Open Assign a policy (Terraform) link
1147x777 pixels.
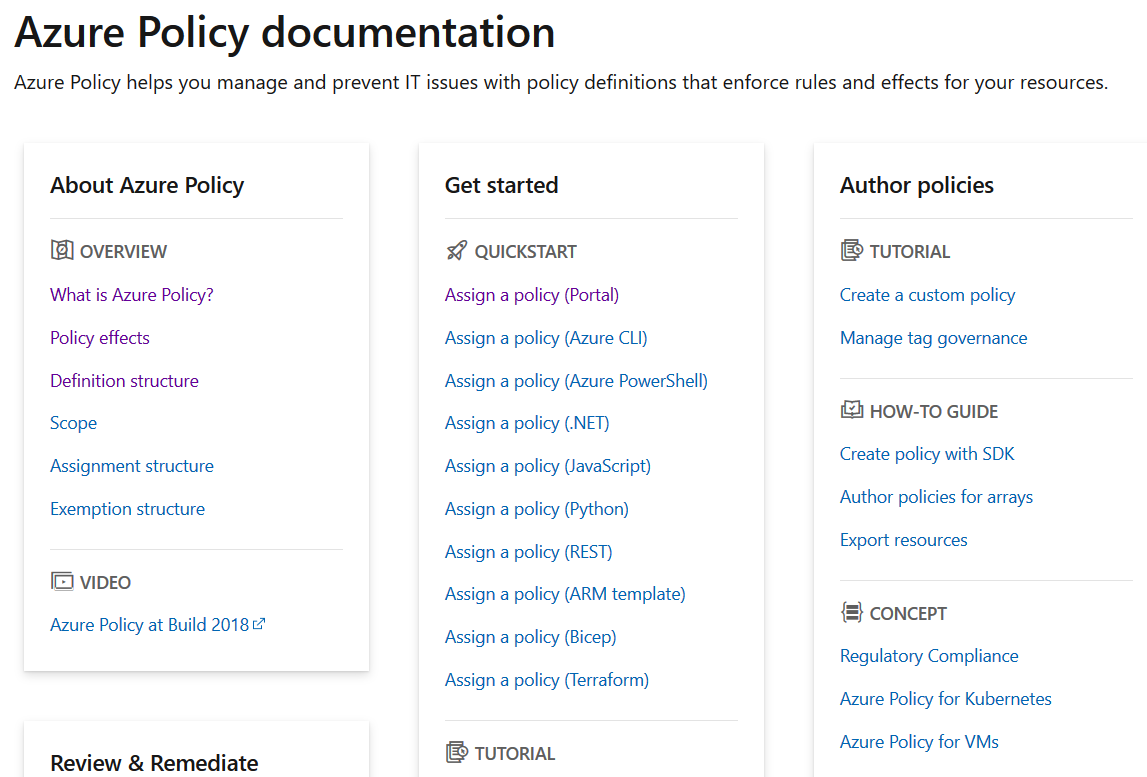tap(547, 680)
